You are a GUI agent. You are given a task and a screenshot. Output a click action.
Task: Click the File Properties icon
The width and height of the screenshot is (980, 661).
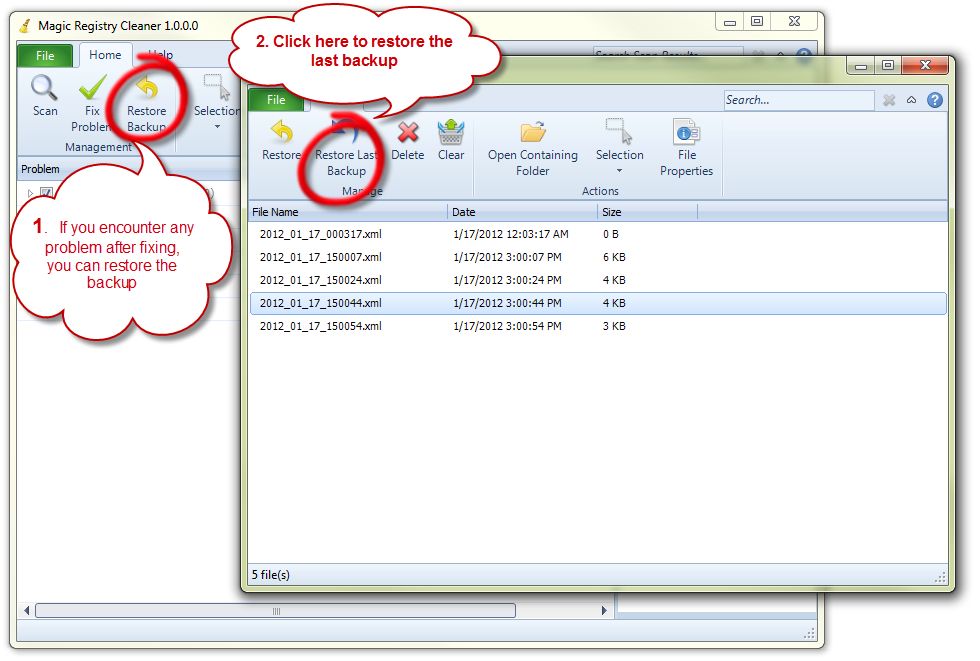click(686, 132)
